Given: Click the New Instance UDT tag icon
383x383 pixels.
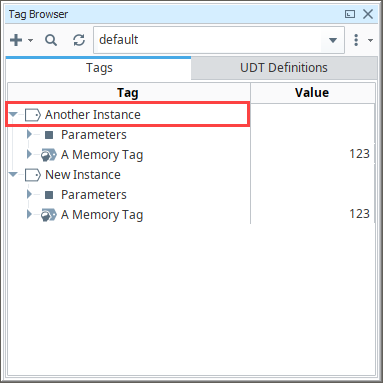Looking at the screenshot, I should [x=33, y=175].
